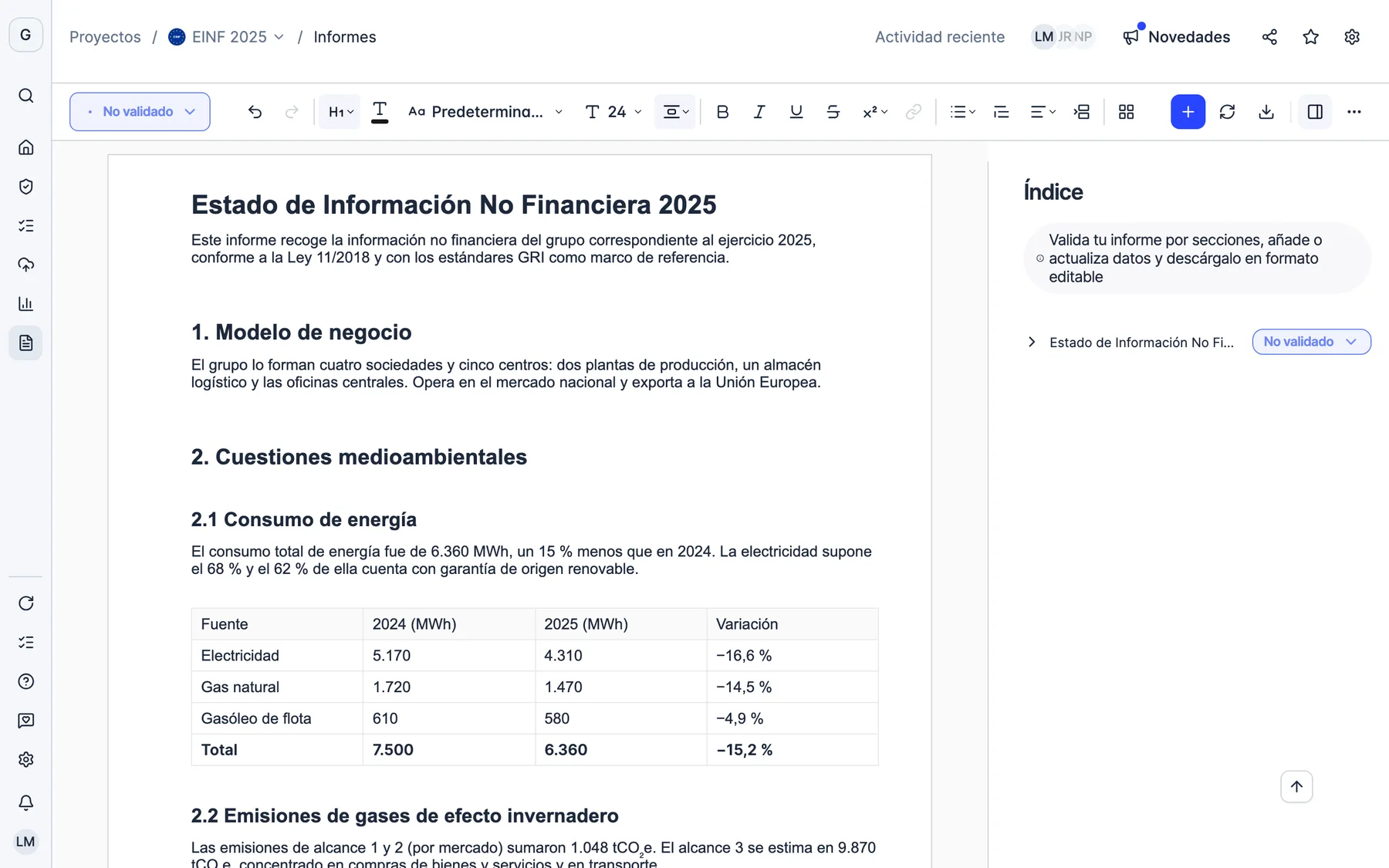Go to home icon in sidebar

point(25,147)
